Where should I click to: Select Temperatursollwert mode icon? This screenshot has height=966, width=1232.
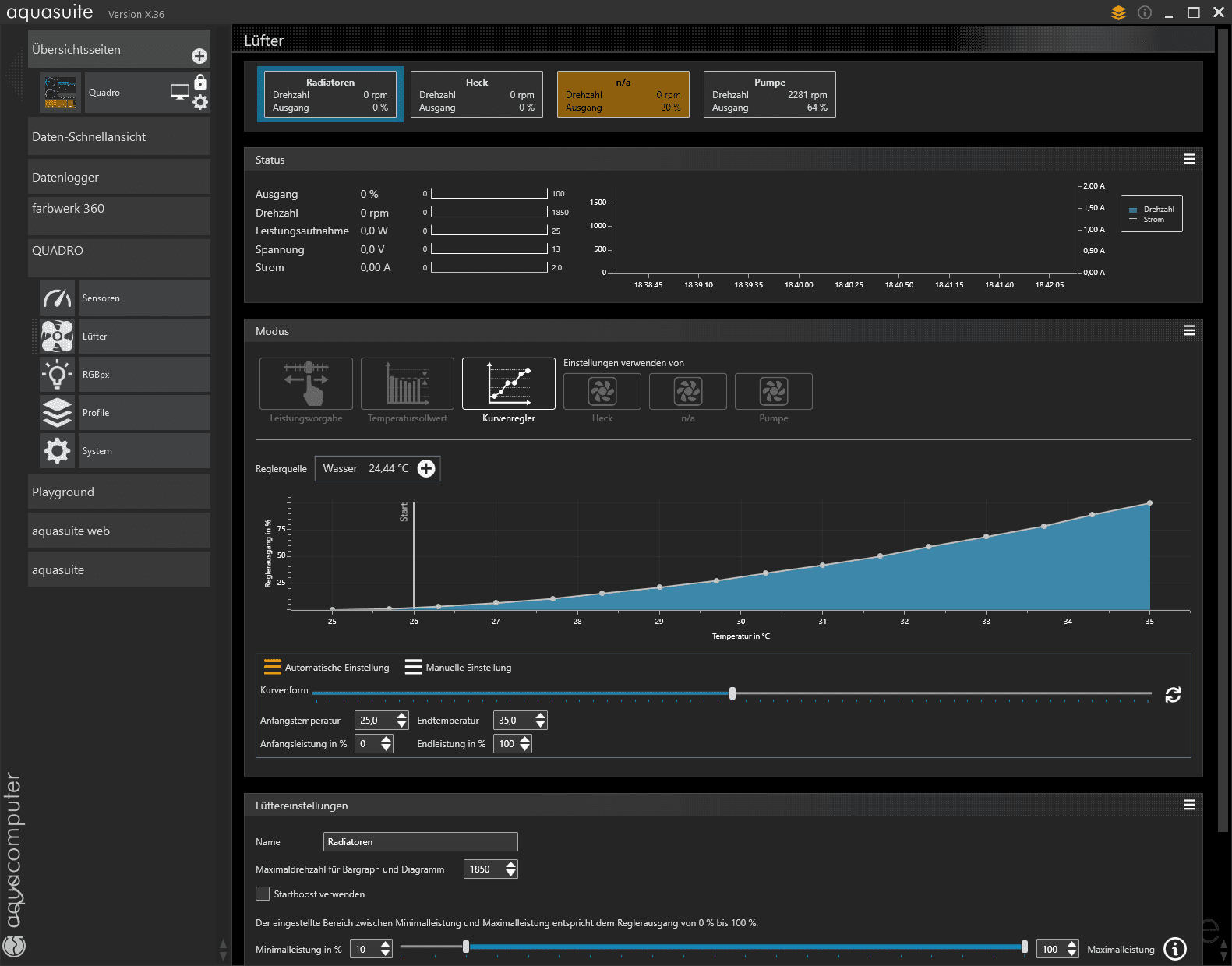tap(408, 383)
